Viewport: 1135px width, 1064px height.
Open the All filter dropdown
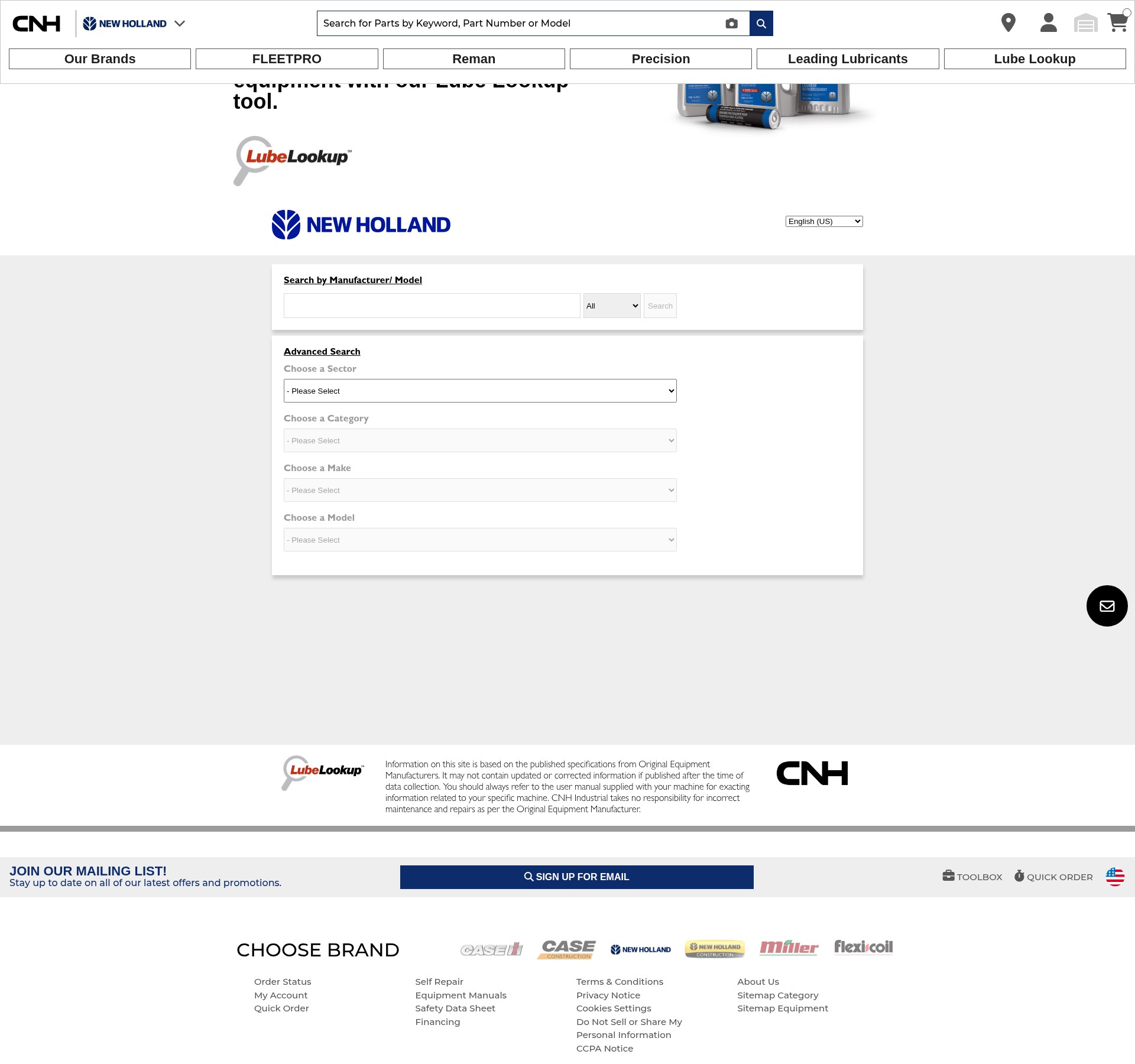pos(612,306)
